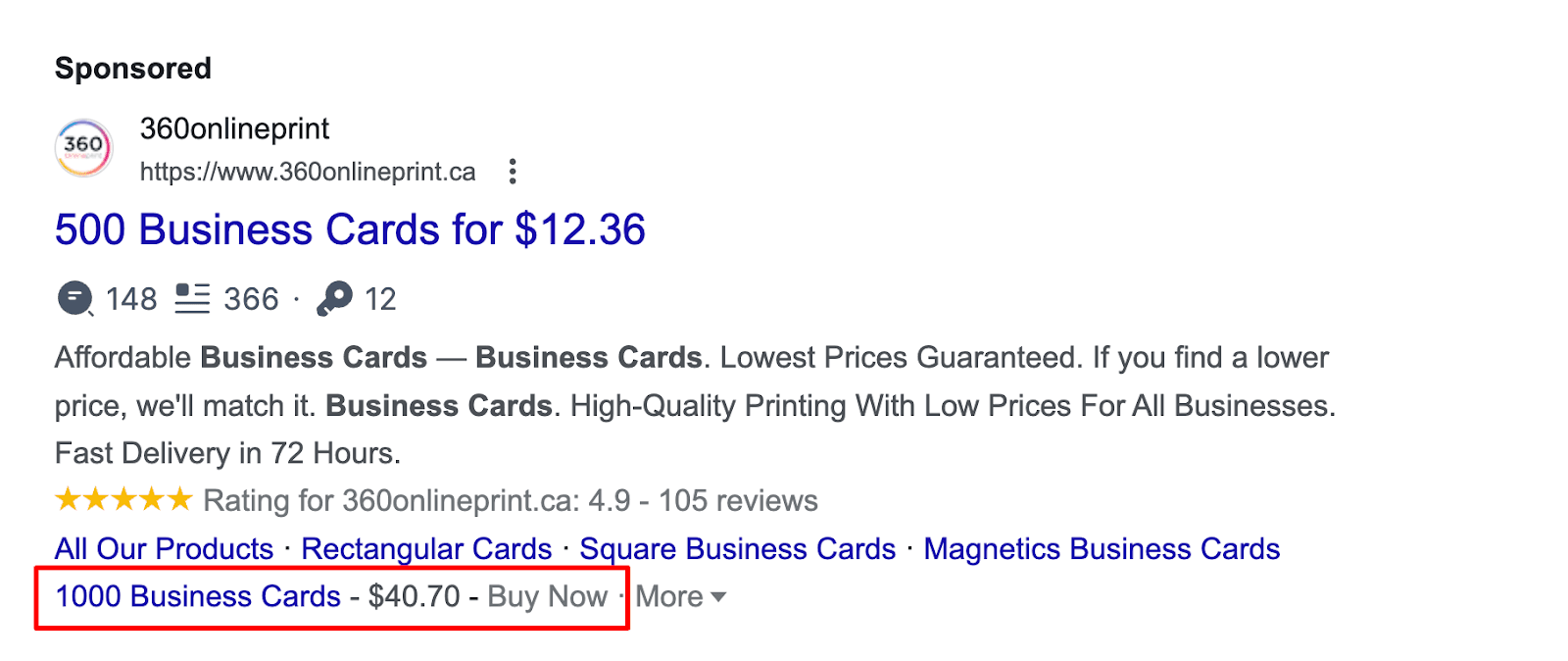
Task: Open the Magnetics Business Cards link
Action: [1102, 549]
